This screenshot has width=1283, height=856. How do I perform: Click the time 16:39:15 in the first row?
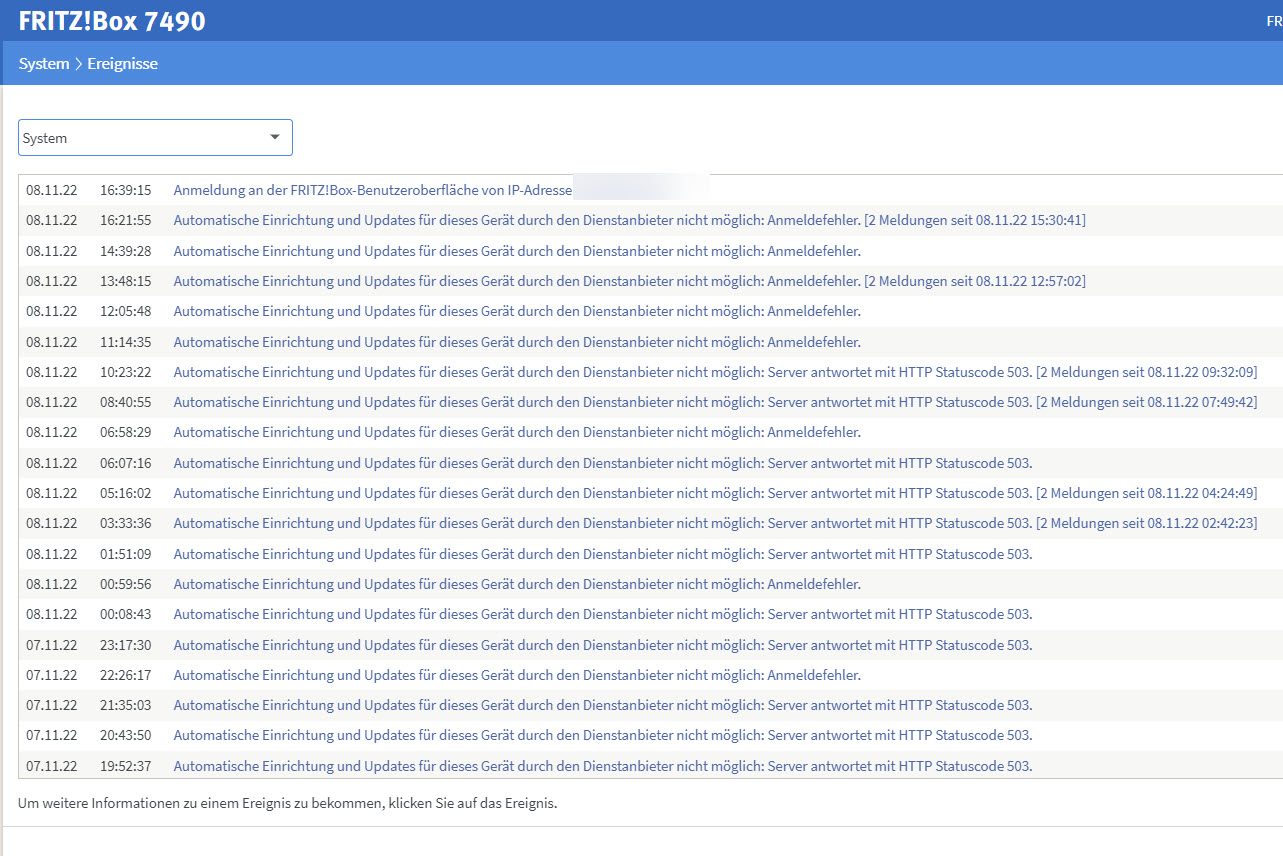[x=126, y=190]
